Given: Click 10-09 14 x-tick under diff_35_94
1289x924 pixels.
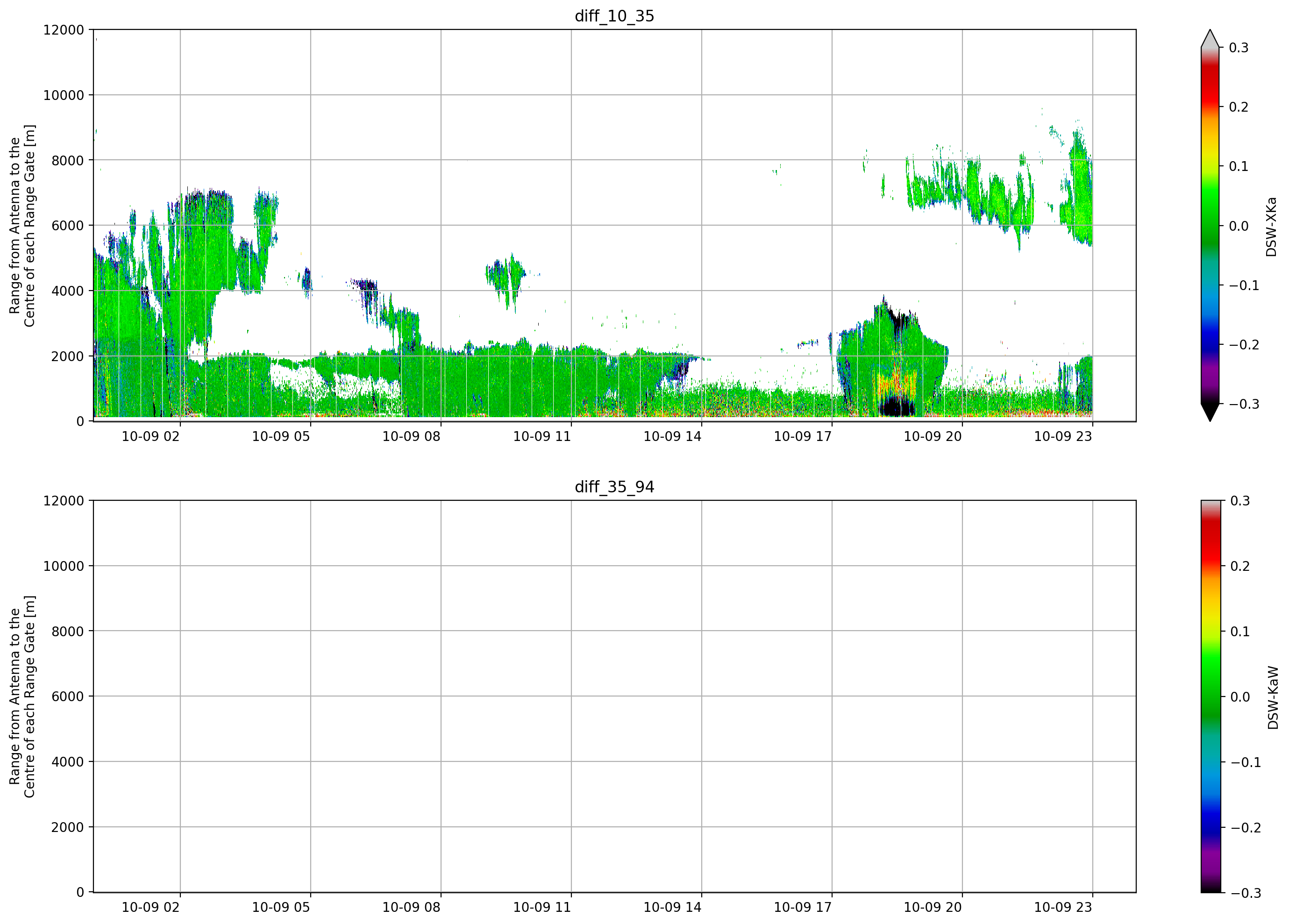Looking at the screenshot, I should tap(672, 908).
